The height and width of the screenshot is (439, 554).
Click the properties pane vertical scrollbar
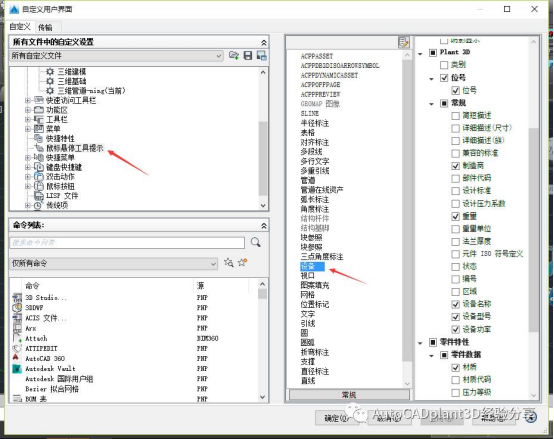pyautogui.click(x=534, y=230)
